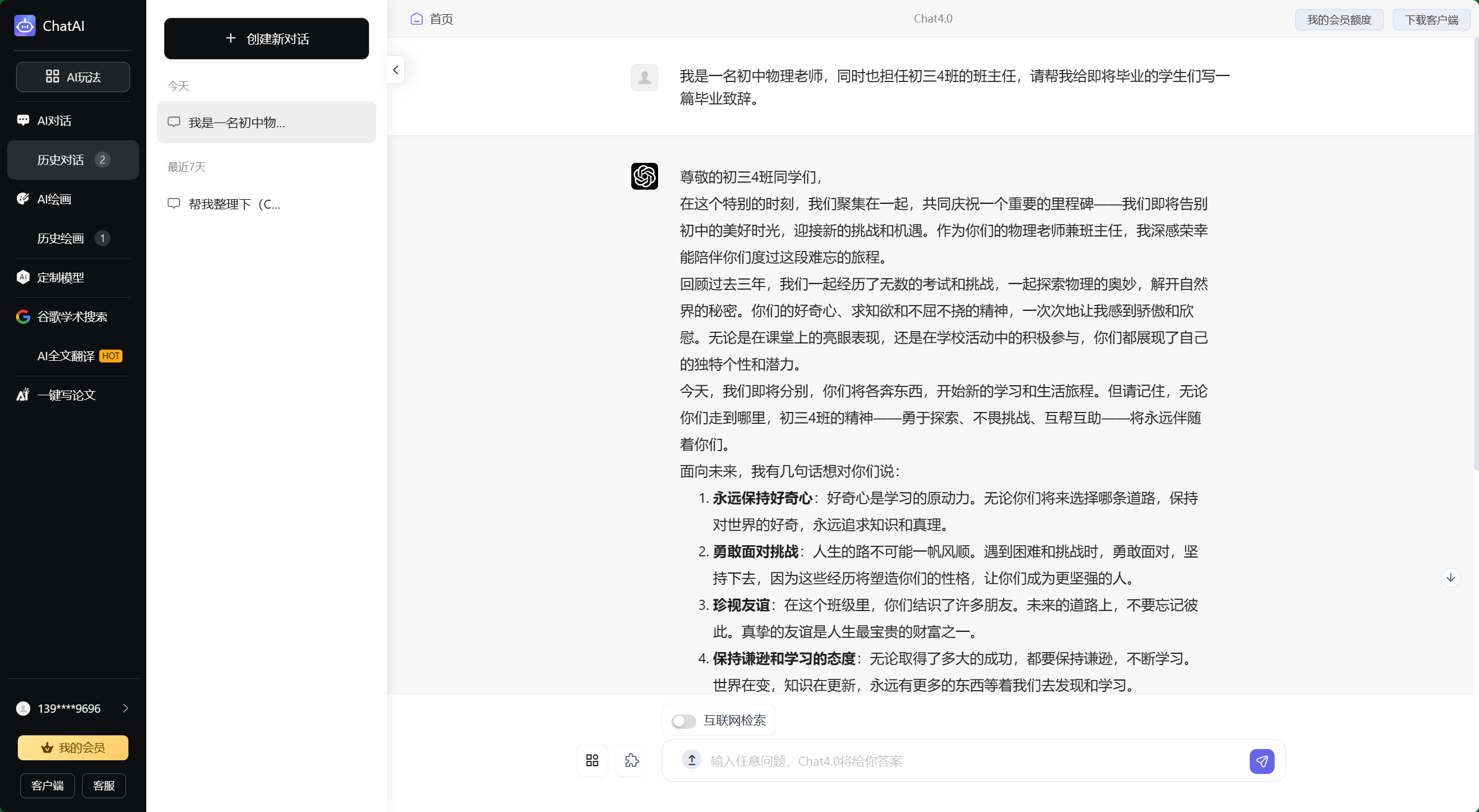Viewport: 1479px width, 812px height.
Task: Click the 下载客户端 button
Action: point(1431,20)
